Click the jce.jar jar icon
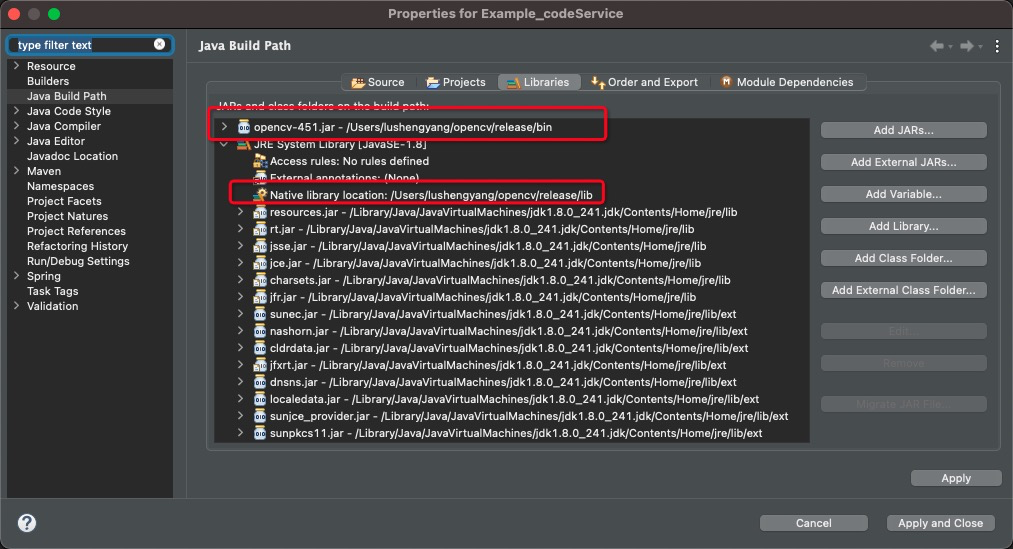The height and width of the screenshot is (549, 1013). [260, 263]
